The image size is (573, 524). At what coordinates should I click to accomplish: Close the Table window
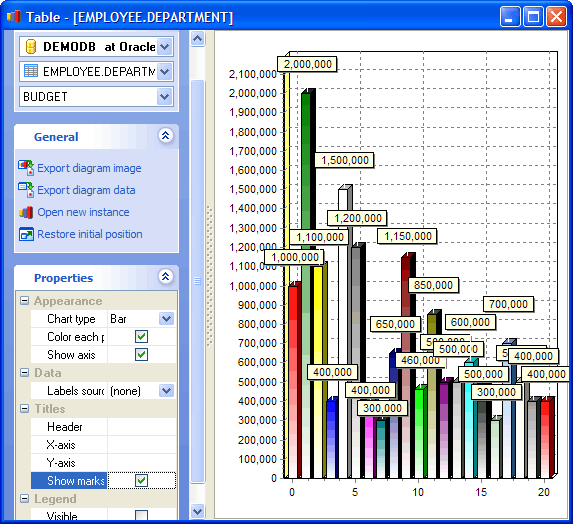556,17
